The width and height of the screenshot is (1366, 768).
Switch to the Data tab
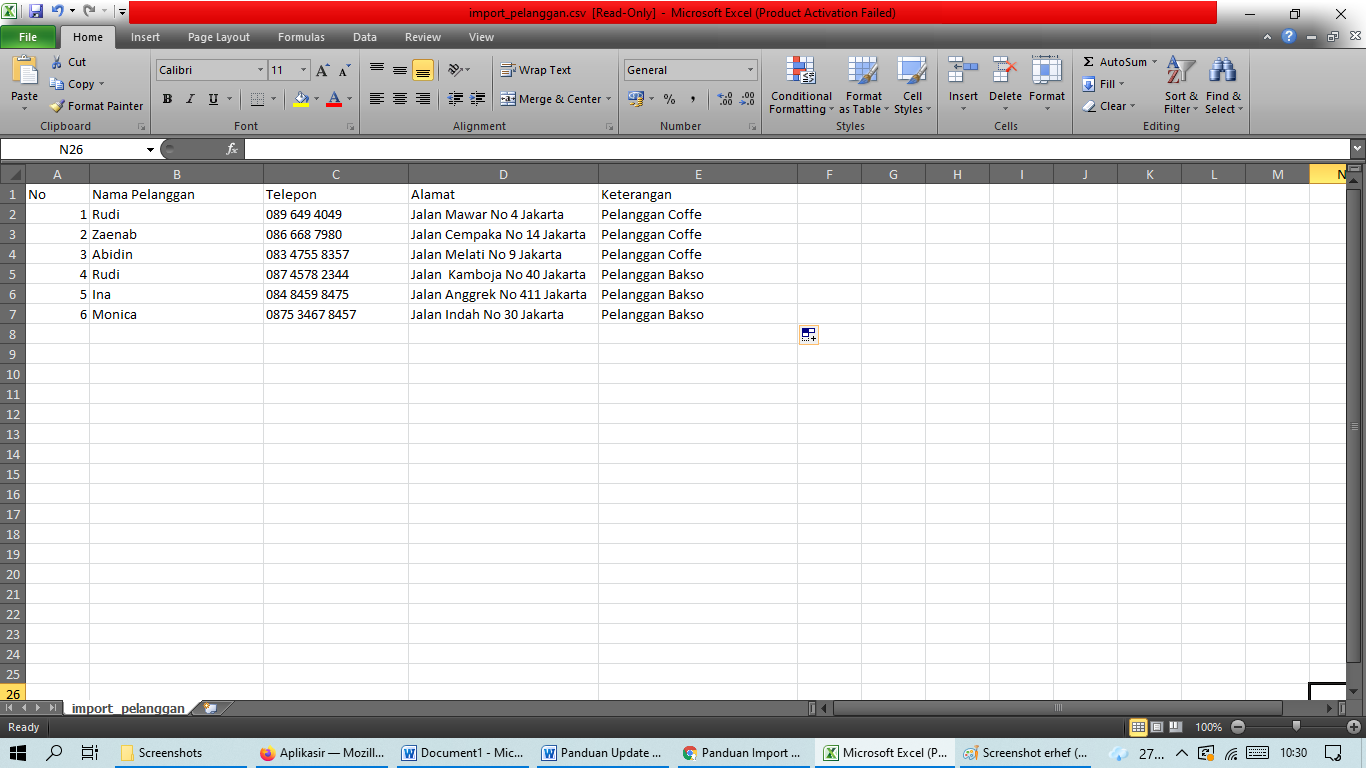coord(365,37)
